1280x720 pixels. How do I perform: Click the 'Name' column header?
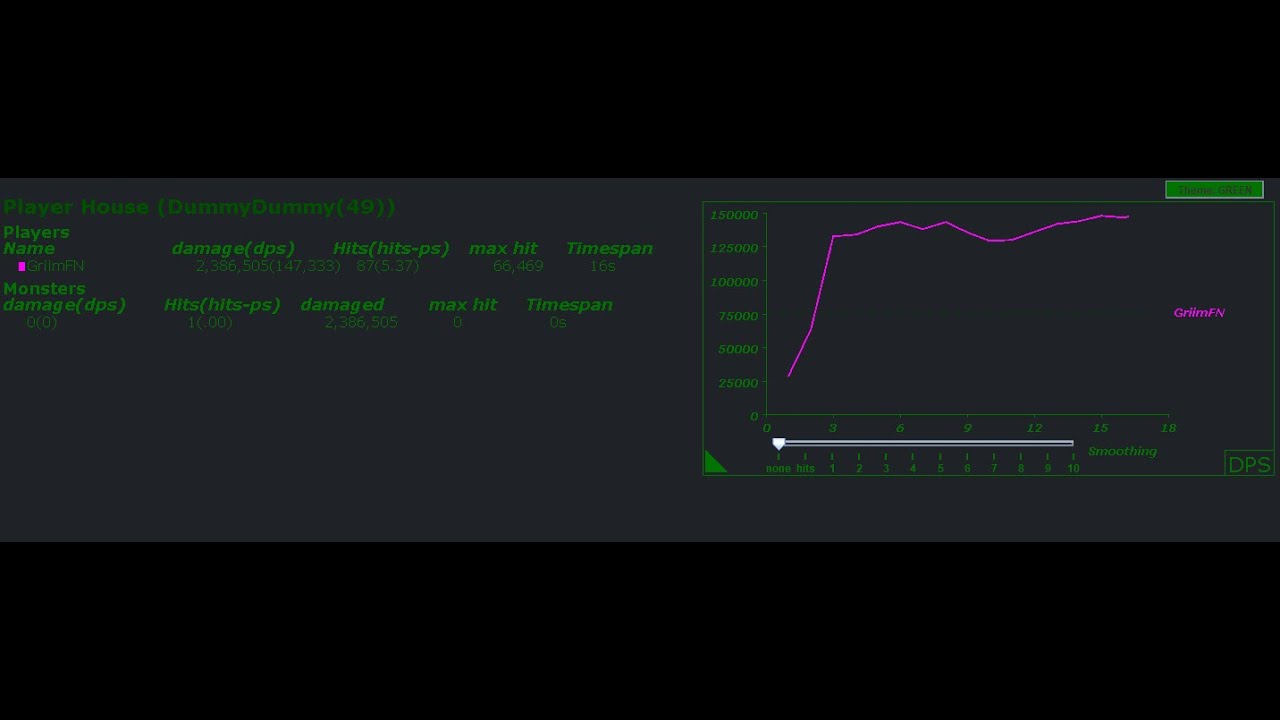click(x=29, y=249)
